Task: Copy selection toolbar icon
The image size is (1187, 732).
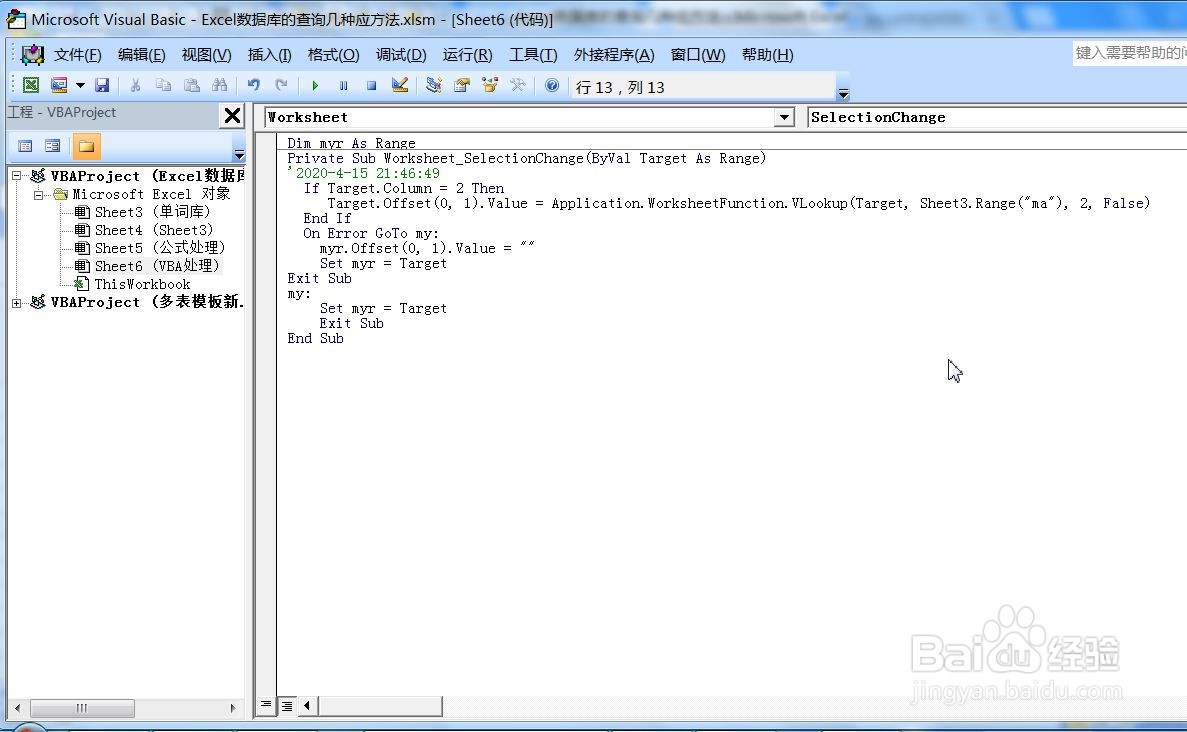Action: coord(164,86)
